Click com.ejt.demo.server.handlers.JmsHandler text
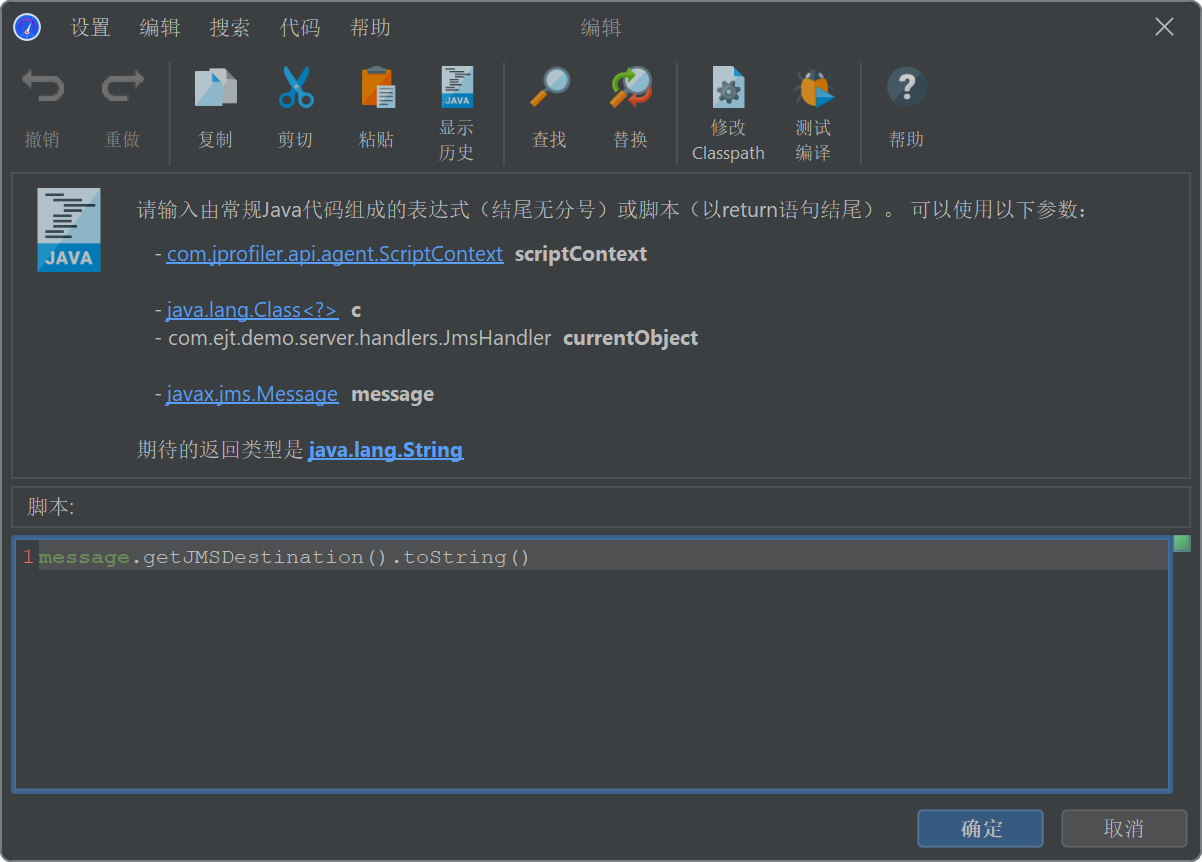Image resolution: width=1202 pixels, height=862 pixels. (x=360, y=338)
